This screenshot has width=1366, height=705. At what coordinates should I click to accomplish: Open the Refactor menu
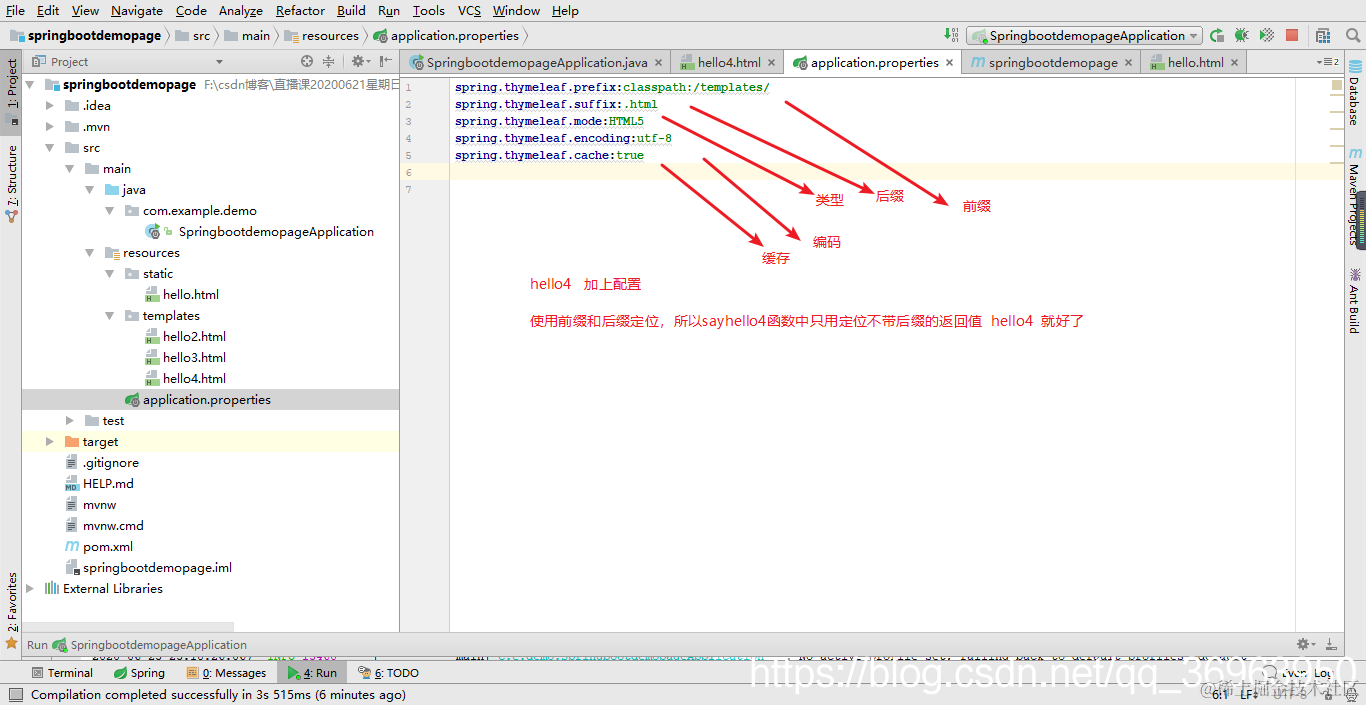tap(300, 10)
